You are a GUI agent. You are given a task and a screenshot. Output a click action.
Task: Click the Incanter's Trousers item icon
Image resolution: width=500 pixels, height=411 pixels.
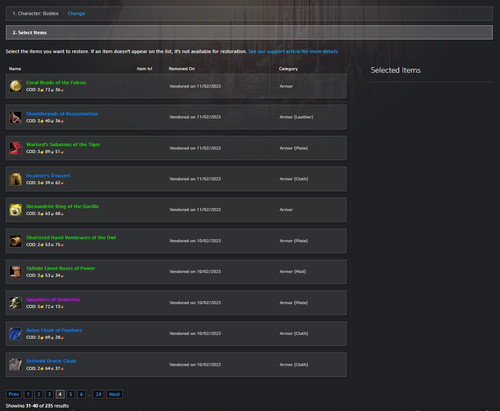pos(15,179)
